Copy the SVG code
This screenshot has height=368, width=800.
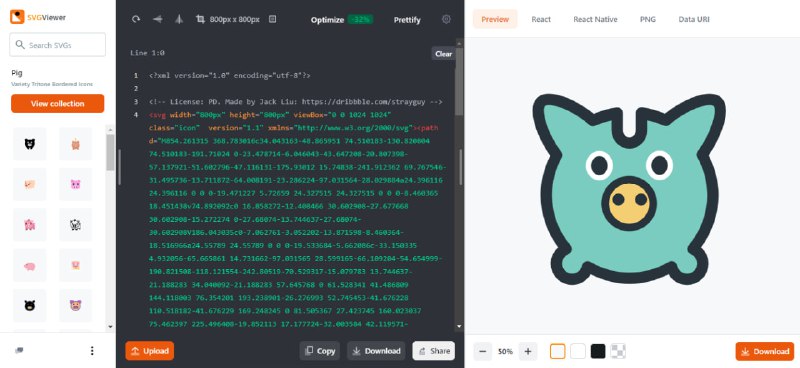320,351
